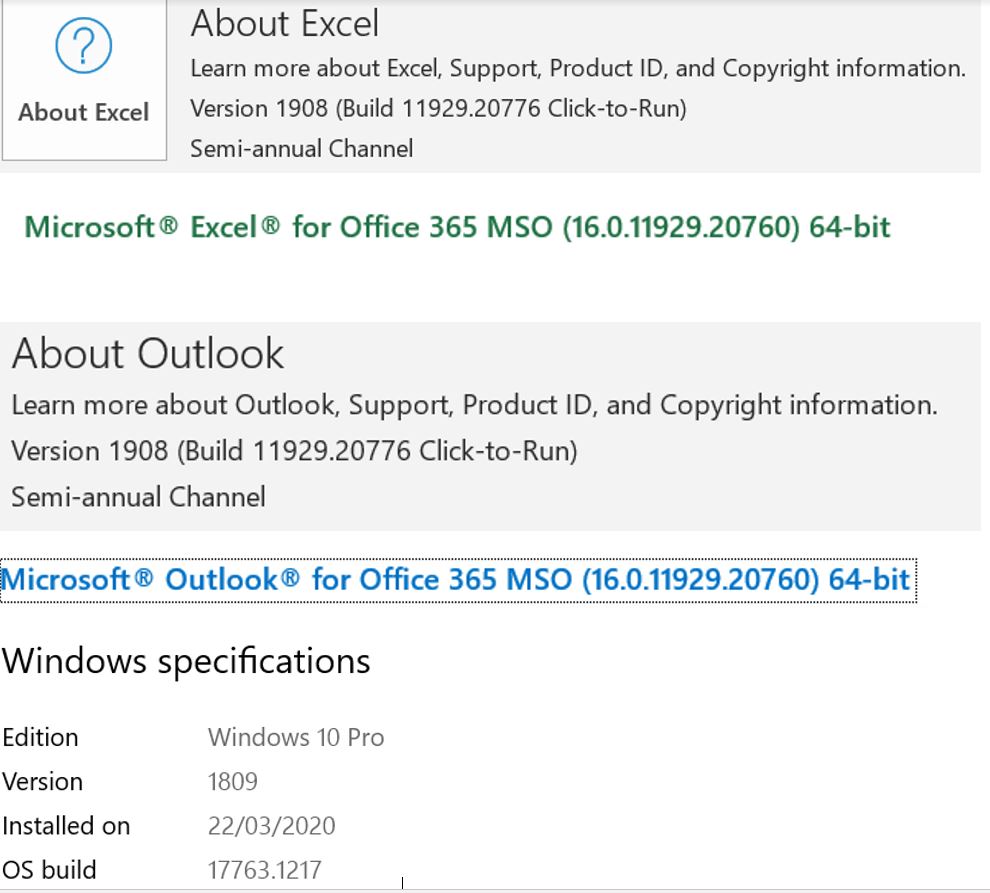Click the green Microsoft Excel for Office 365 text
The image size is (990, 893).
pyautogui.click(x=457, y=227)
